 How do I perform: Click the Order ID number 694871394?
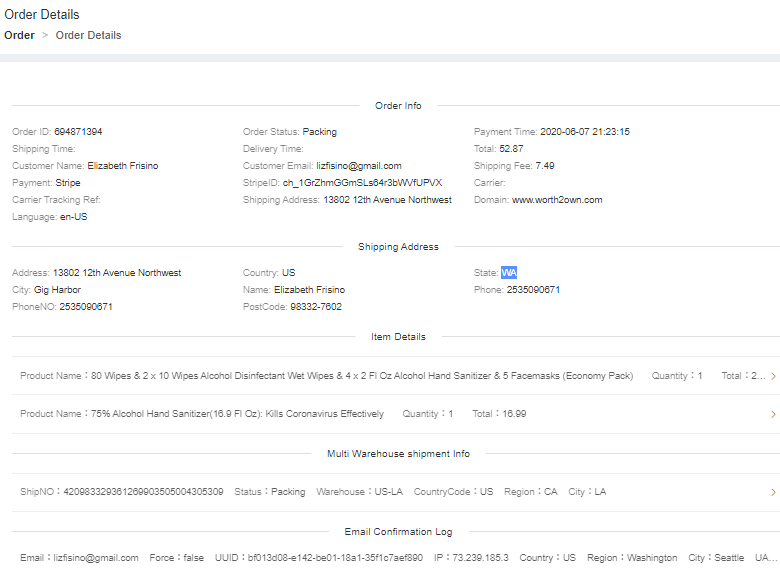(x=78, y=132)
